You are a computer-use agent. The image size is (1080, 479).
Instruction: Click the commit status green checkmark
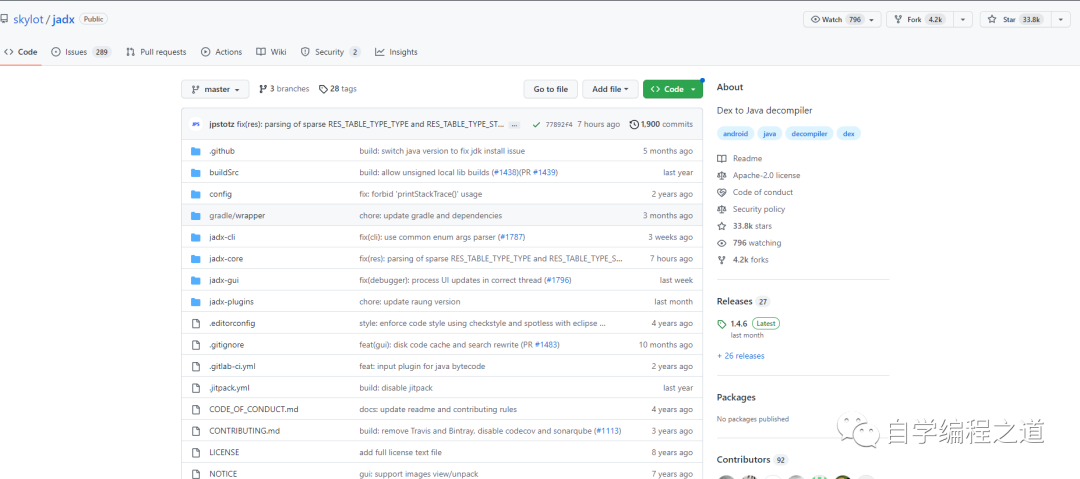tap(536, 125)
